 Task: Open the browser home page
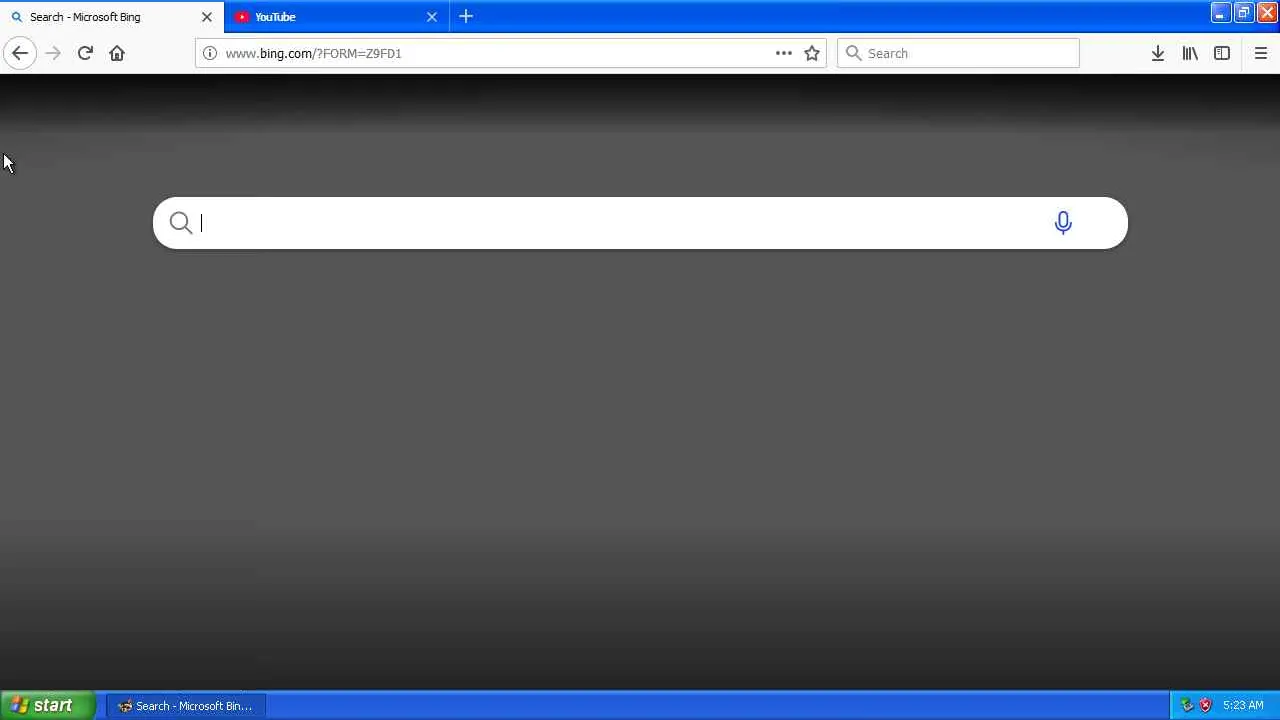tap(117, 53)
